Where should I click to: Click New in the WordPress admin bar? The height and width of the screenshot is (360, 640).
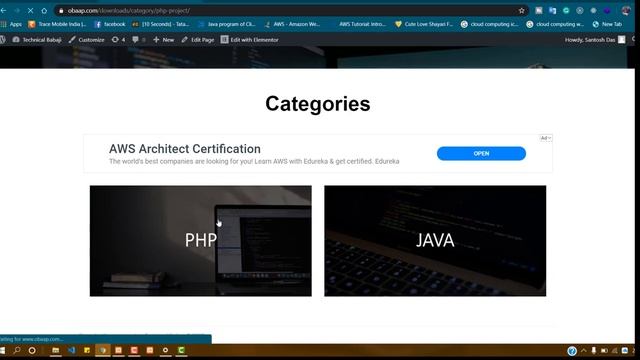[x=163, y=40]
